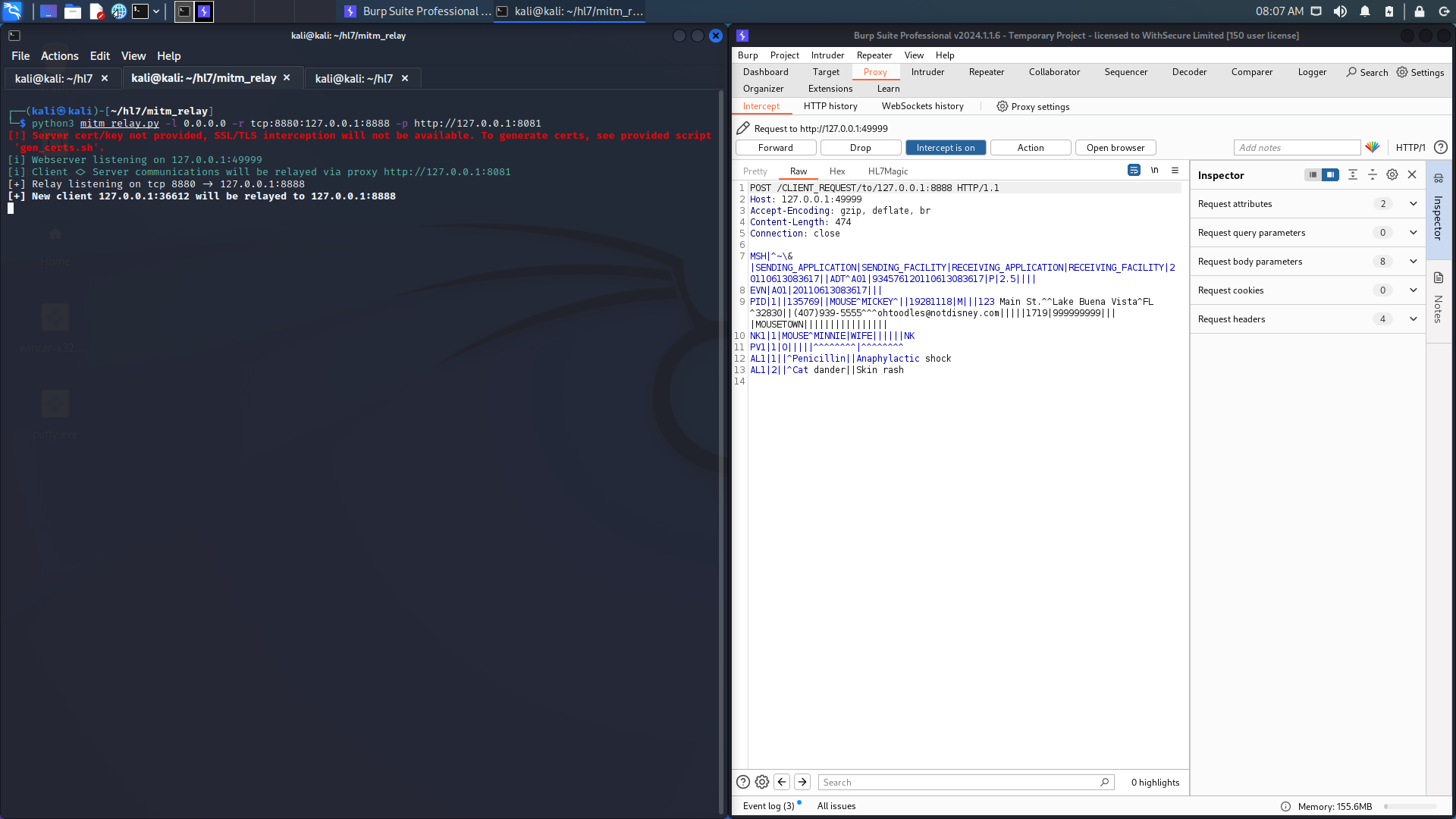Click the pencil edit icon beside the request URL
Viewport: 1456px width, 819px height.
pos(743,127)
